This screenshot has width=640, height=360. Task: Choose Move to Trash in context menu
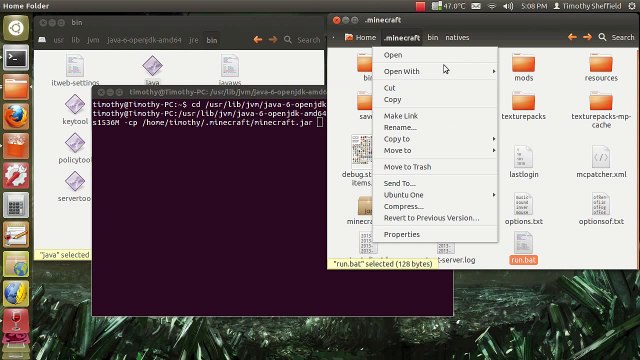tap(435, 167)
